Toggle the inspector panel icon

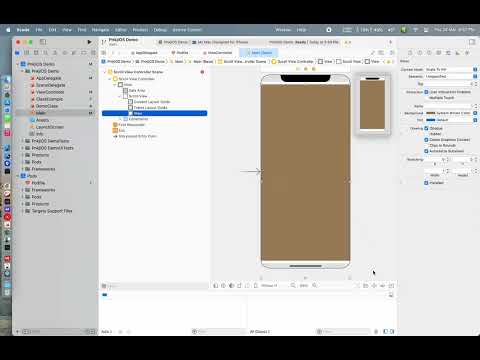click(472, 42)
